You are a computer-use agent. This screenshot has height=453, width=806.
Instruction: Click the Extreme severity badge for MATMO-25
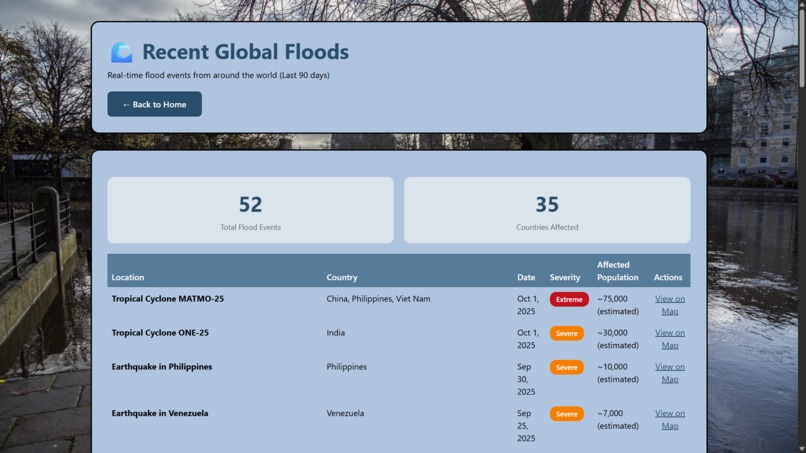[569, 299]
